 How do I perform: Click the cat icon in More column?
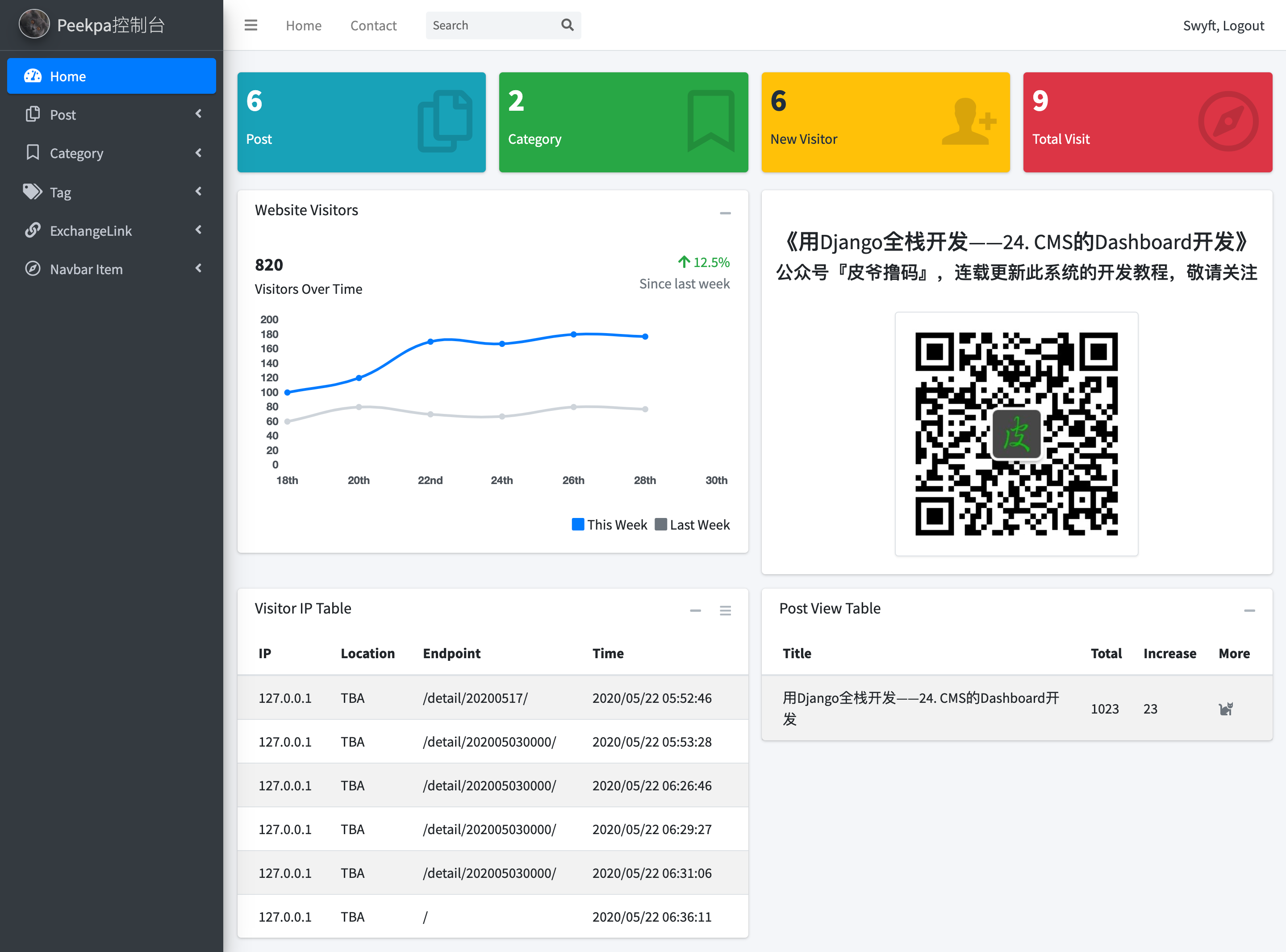(x=1226, y=709)
